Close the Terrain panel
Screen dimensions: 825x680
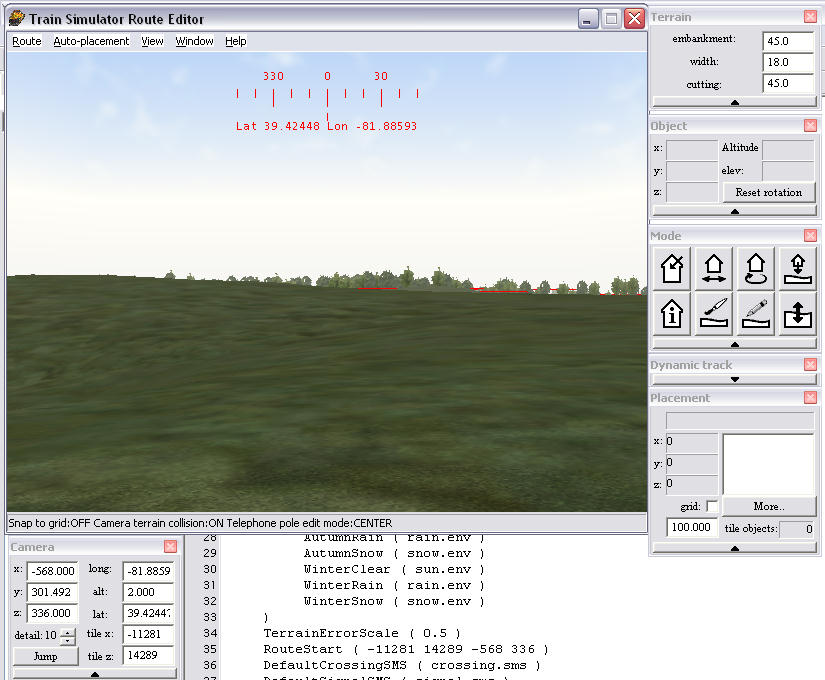810,17
